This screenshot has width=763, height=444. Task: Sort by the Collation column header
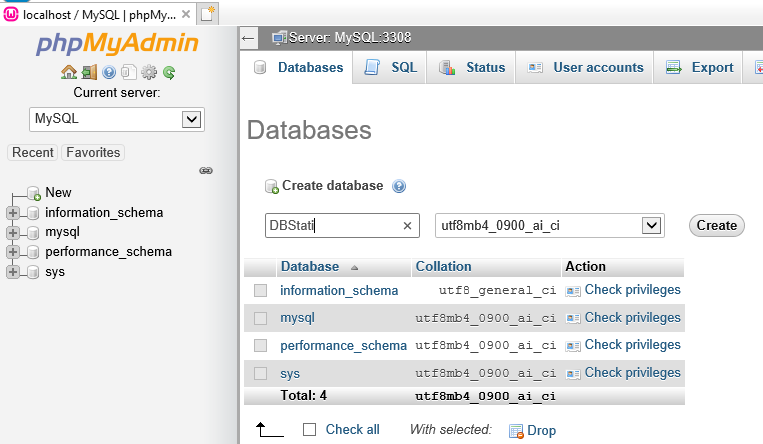[x=443, y=267]
